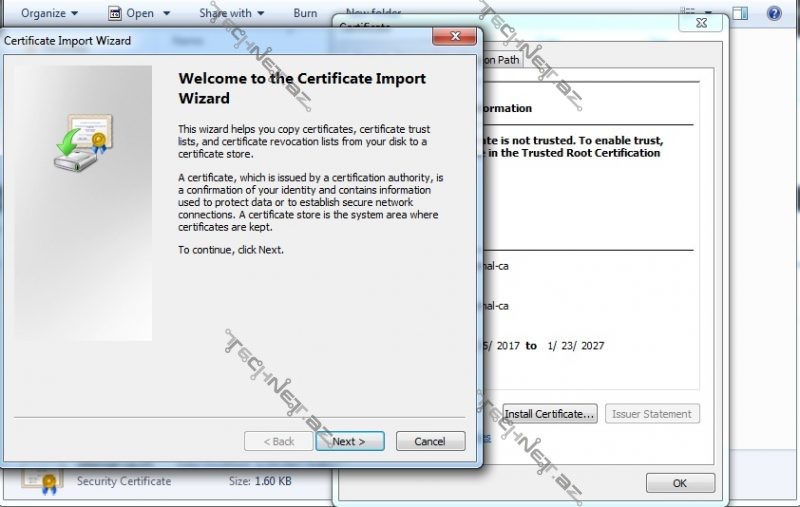
Task: Open the dropdown arrow next to Open
Action: pyautogui.click(x=167, y=14)
